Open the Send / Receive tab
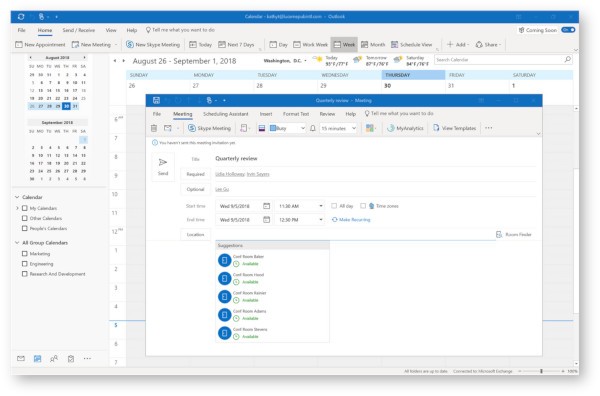Screen dimensions: 600x396 78,30
